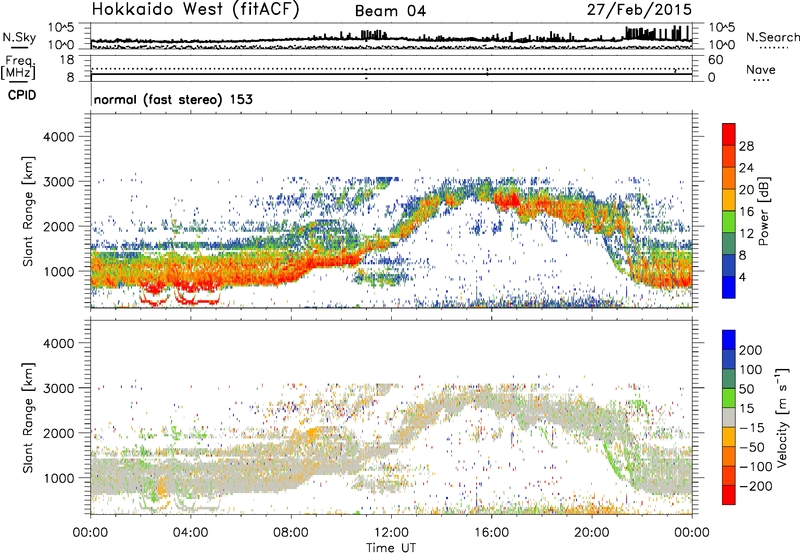
Task: Click the date '27/Feb/2015'
Action: point(639,9)
